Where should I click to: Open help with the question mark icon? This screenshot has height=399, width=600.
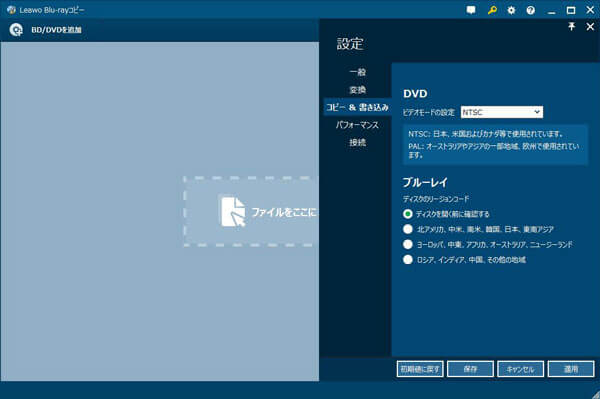tap(530, 10)
